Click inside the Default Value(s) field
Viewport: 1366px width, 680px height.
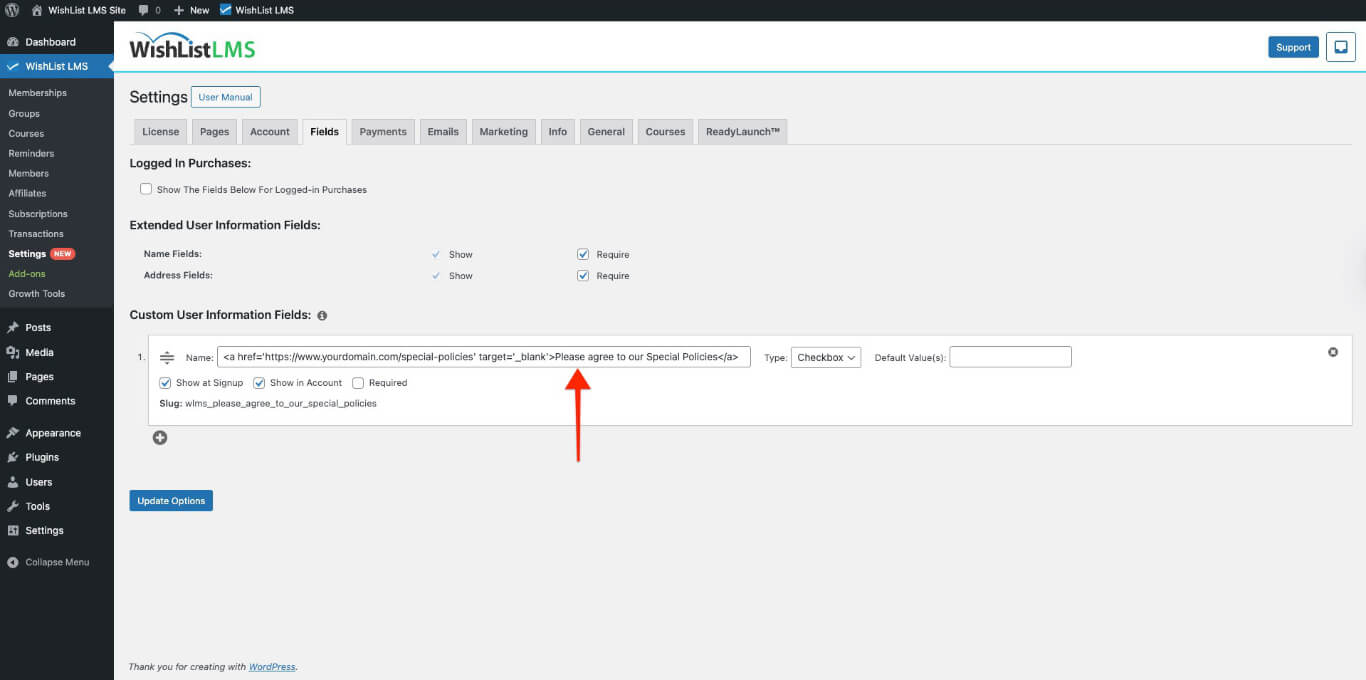tap(1010, 357)
